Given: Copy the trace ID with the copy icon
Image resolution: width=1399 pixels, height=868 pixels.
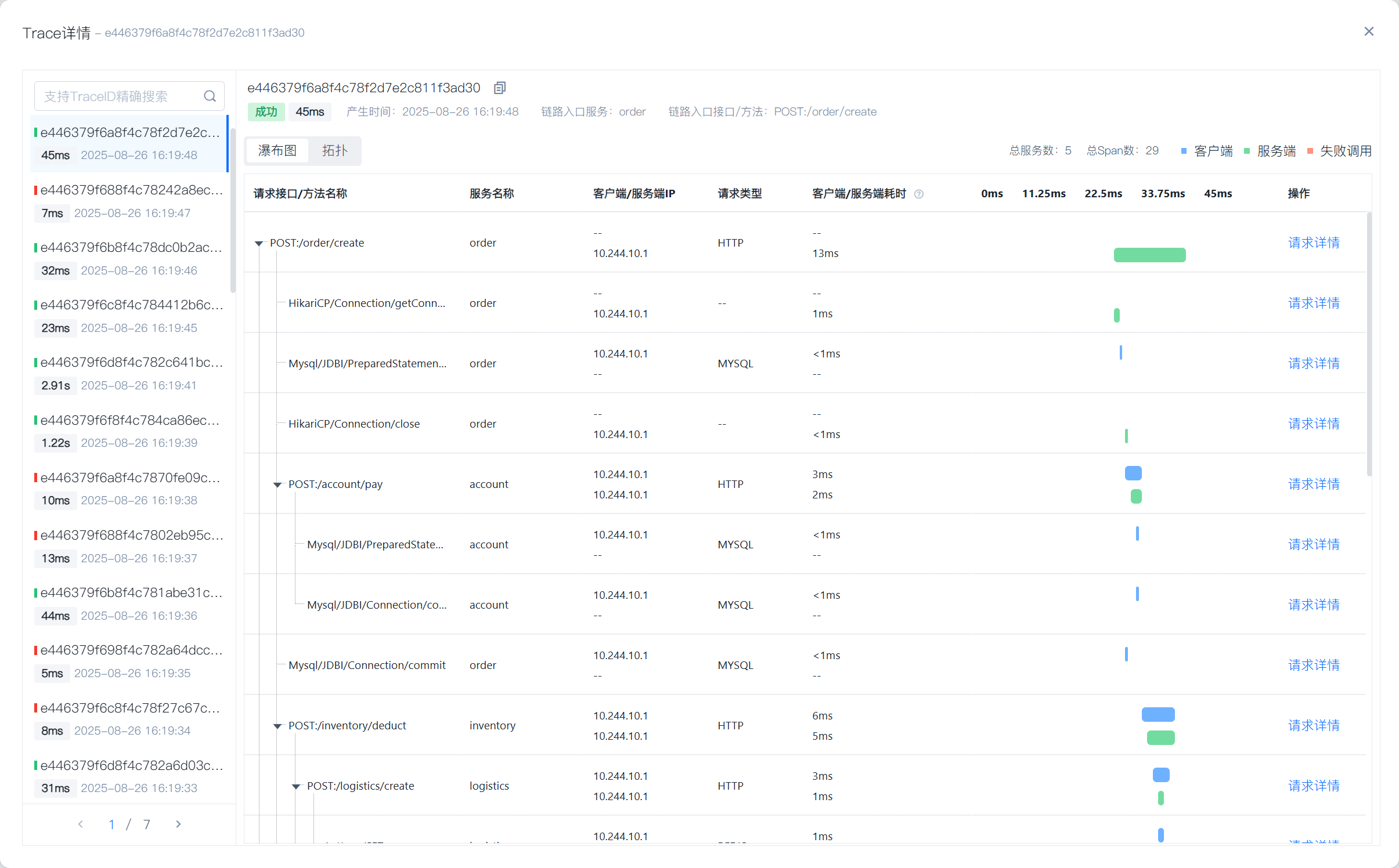Looking at the screenshot, I should click(x=499, y=88).
